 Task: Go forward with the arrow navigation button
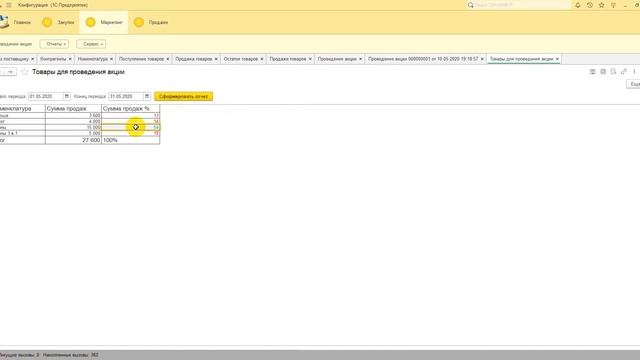10,72
